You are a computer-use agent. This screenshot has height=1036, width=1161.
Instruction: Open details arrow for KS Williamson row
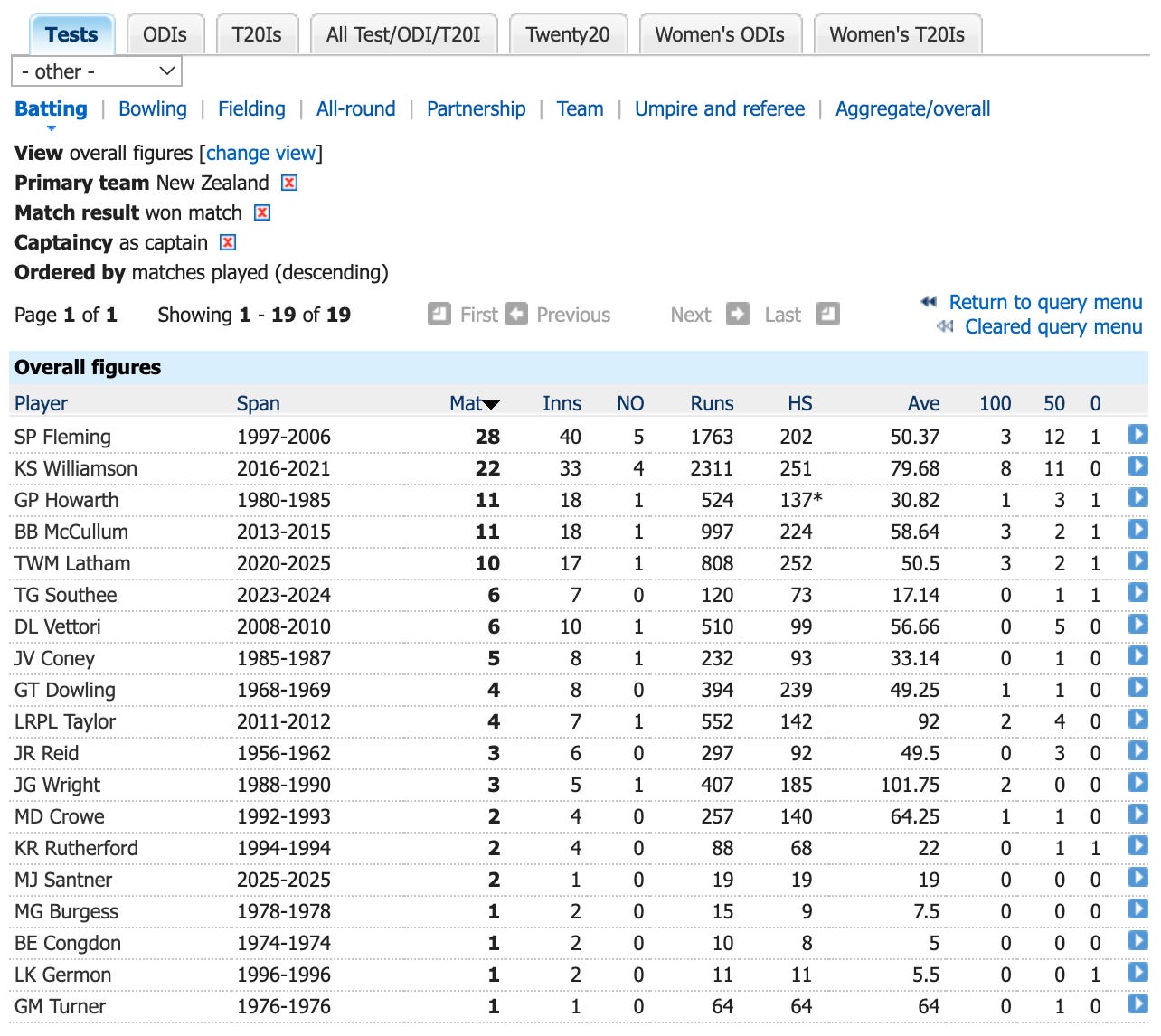coord(1138,466)
